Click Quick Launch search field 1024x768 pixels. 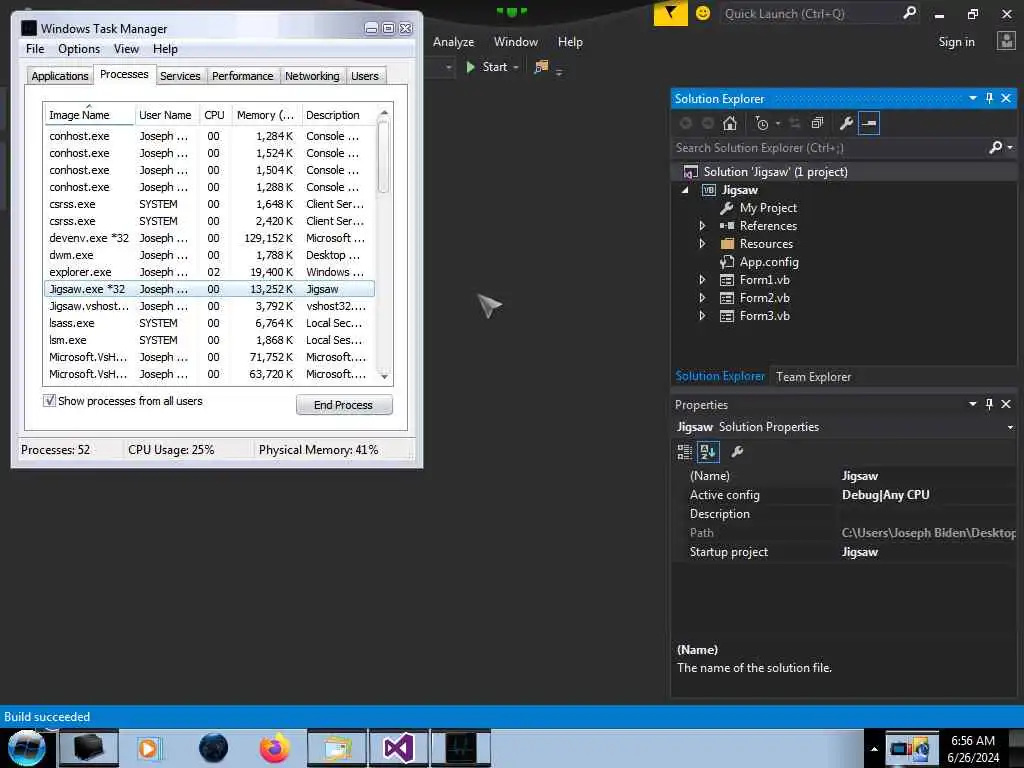(811, 13)
